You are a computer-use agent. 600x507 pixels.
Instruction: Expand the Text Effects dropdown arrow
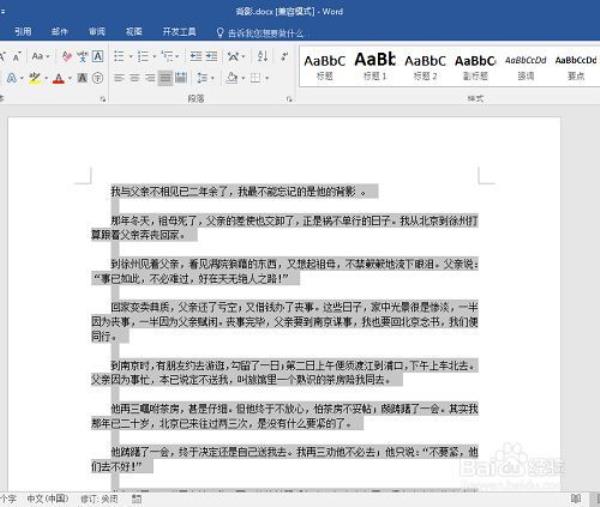pos(22,78)
